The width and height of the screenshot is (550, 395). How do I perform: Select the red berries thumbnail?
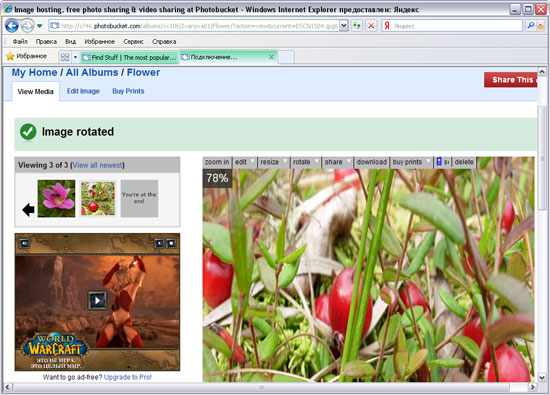[98, 199]
